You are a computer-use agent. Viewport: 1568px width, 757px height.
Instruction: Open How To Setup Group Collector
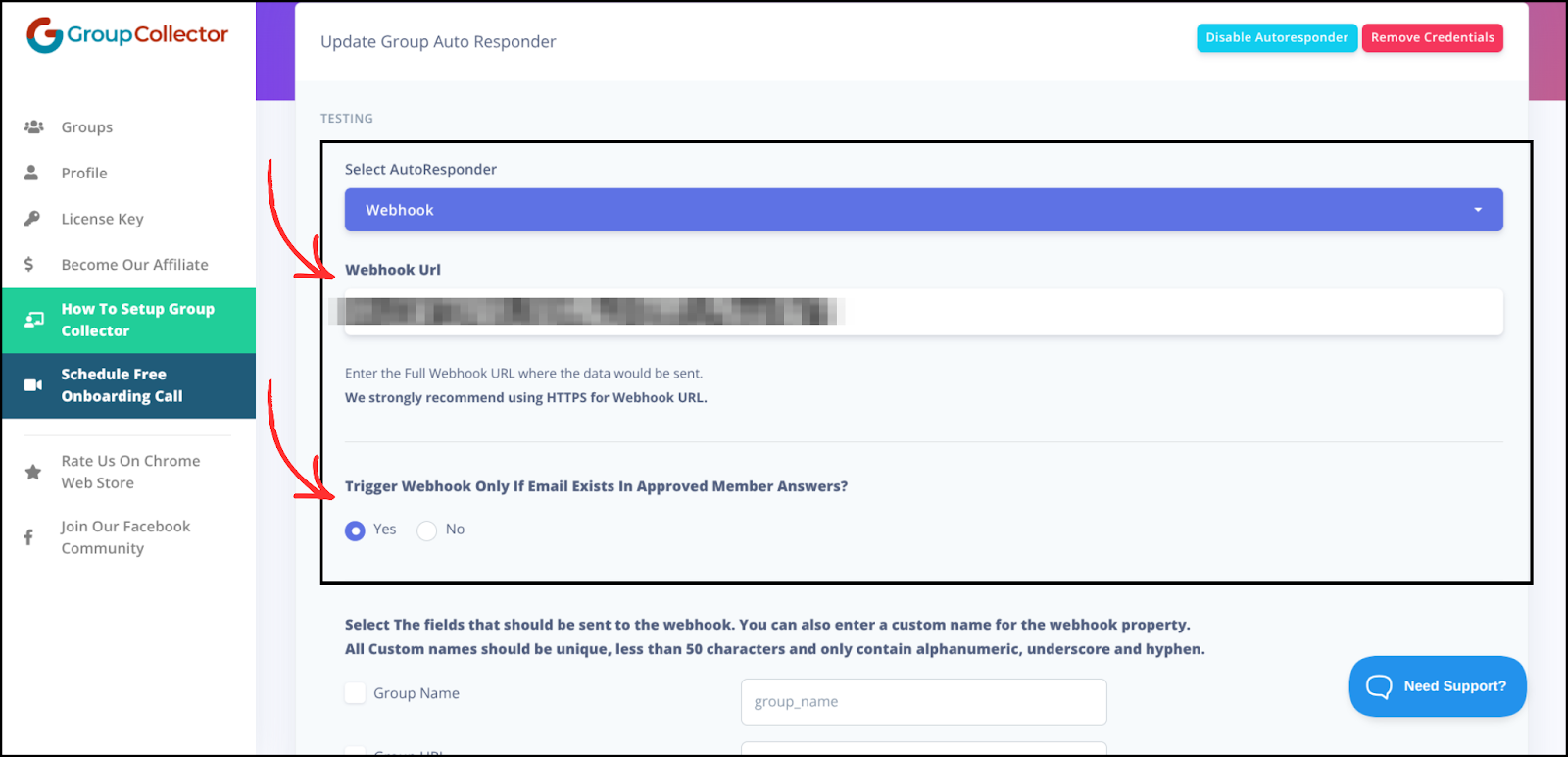(129, 320)
